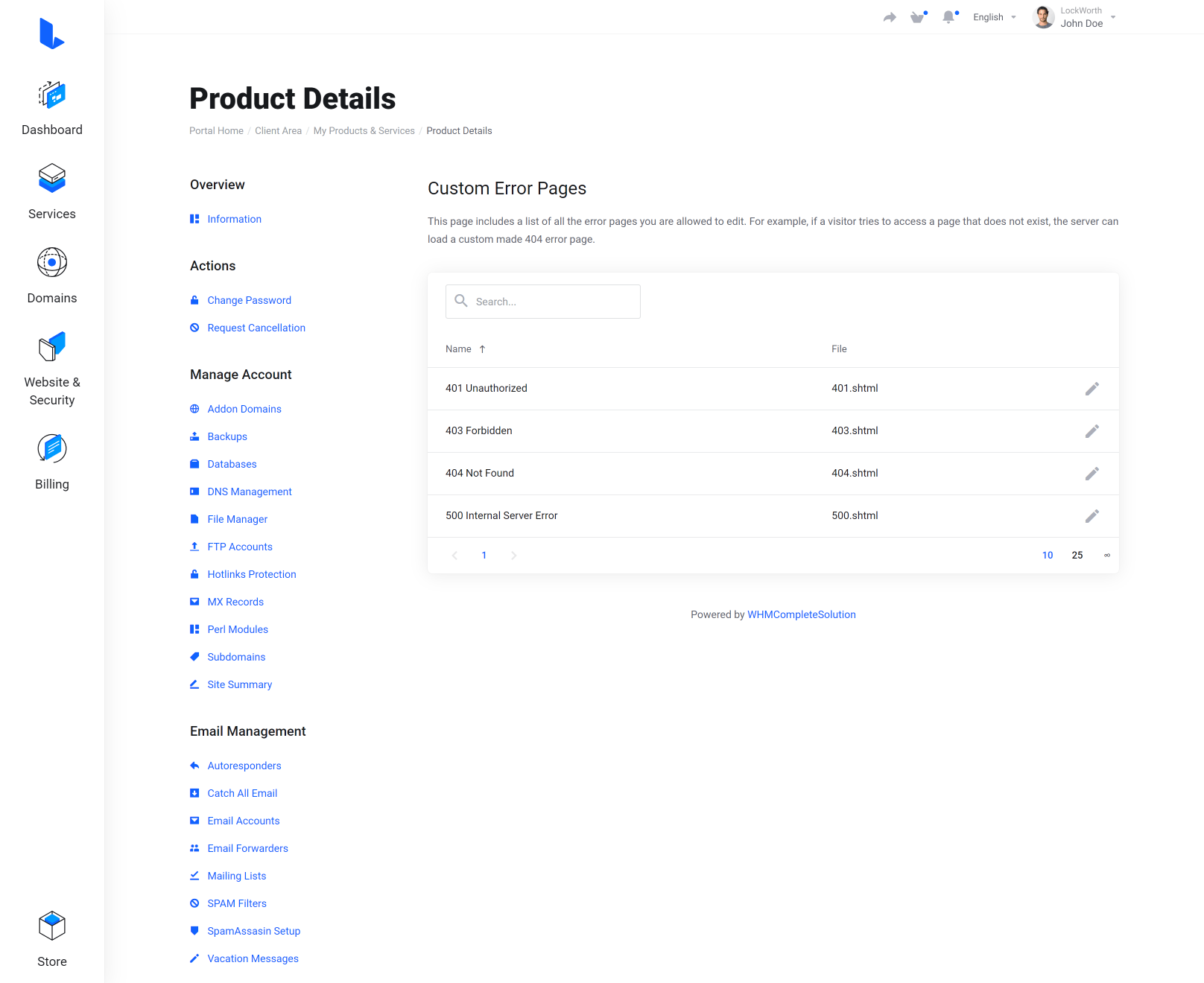Go to My Products & Services breadcrumb
1204x983 pixels.
tap(364, 131)
